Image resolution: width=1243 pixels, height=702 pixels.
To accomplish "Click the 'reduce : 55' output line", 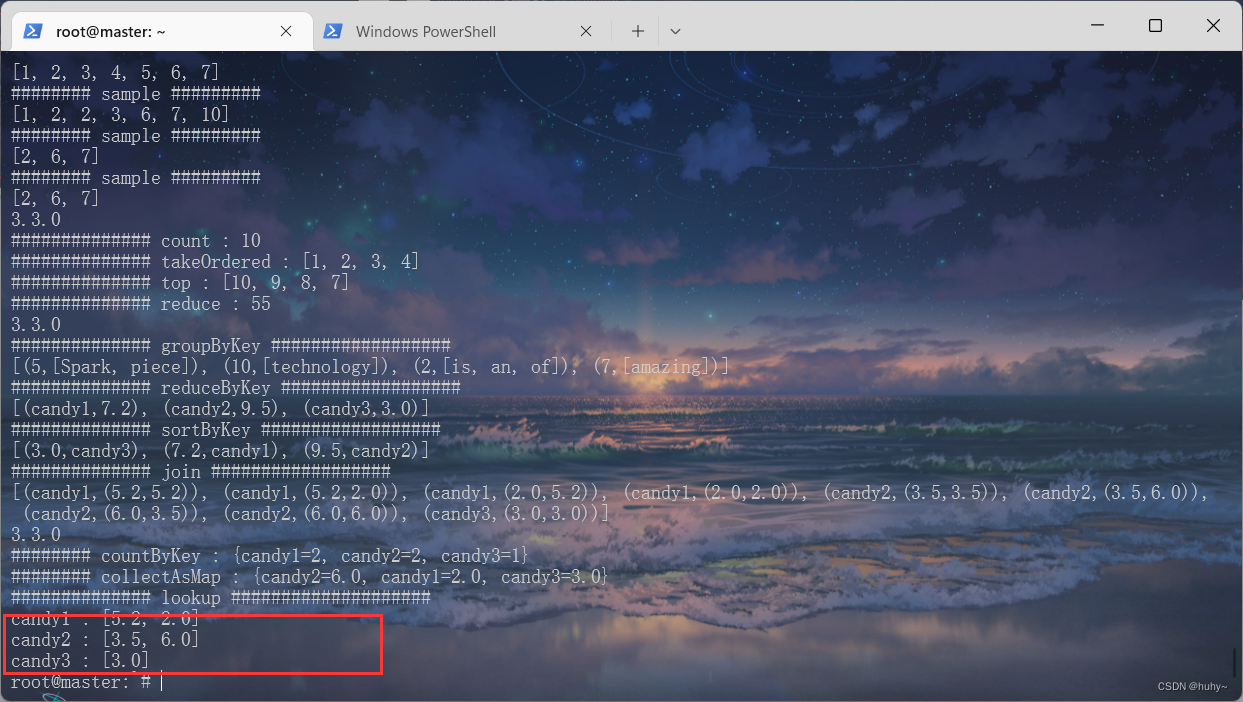I will (x=141, y=304).
